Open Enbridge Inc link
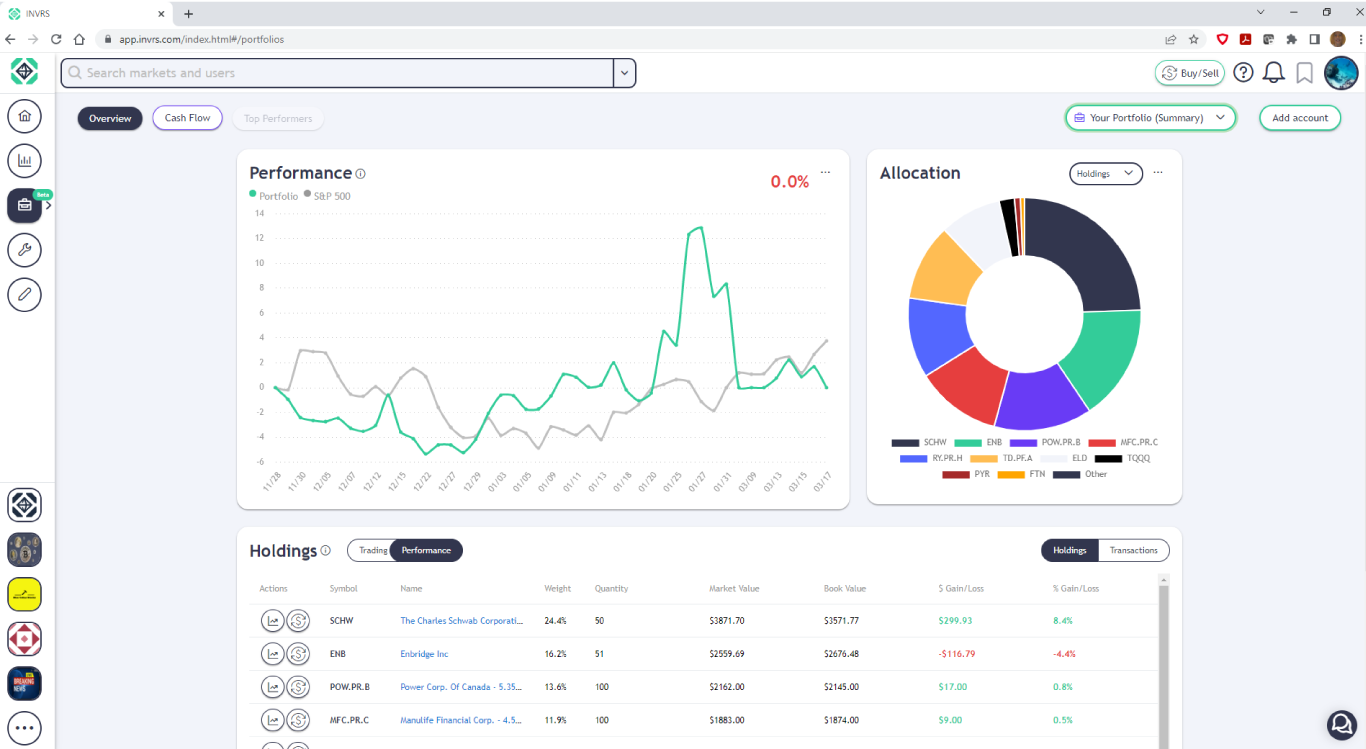This screenshot has height=749, width=1366. coord(424,654)
